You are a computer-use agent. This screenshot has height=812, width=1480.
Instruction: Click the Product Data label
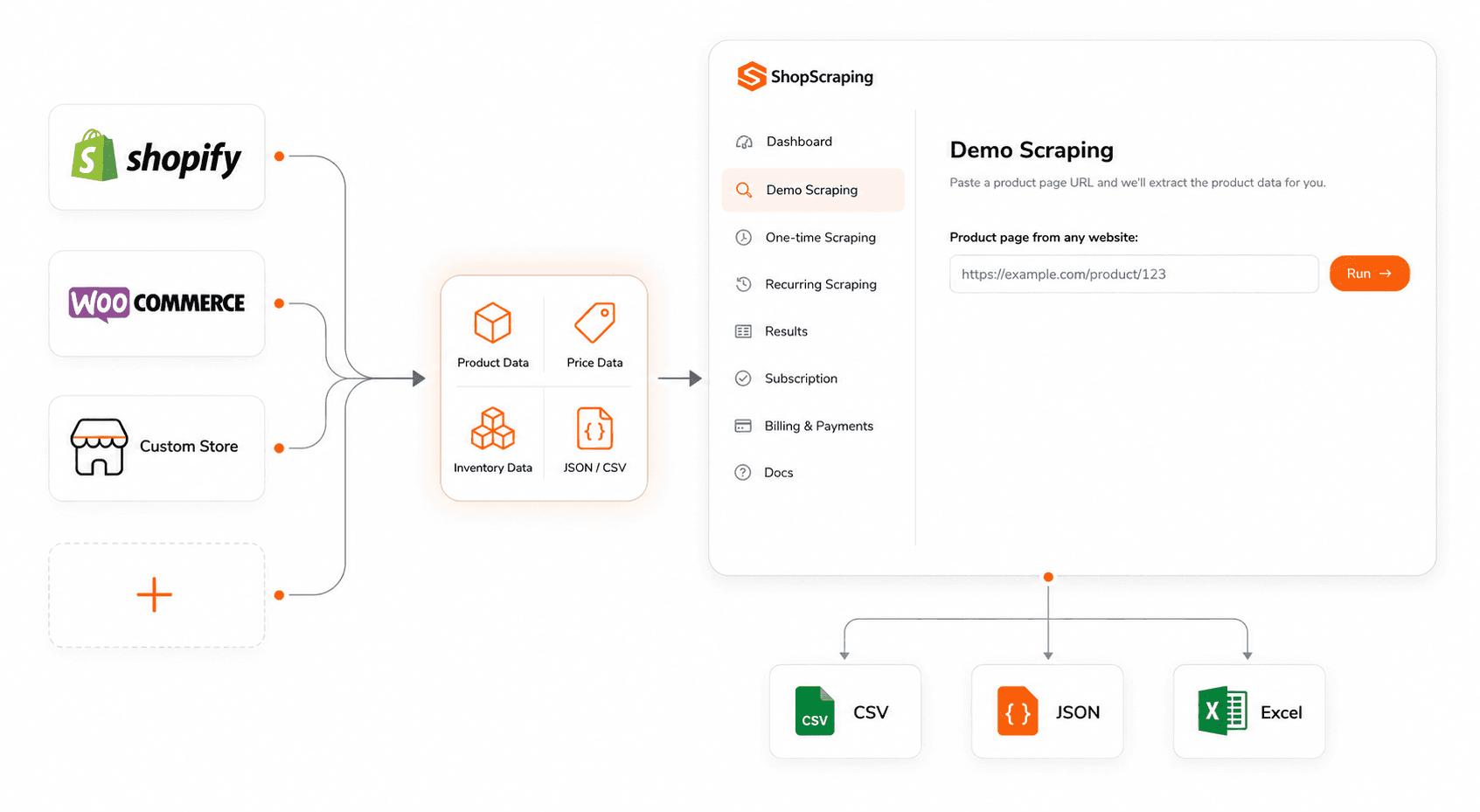click(x=493, y=363)
